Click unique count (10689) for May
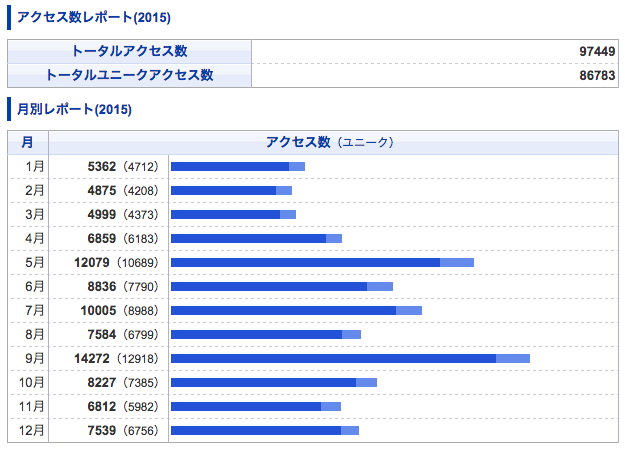 138,262
